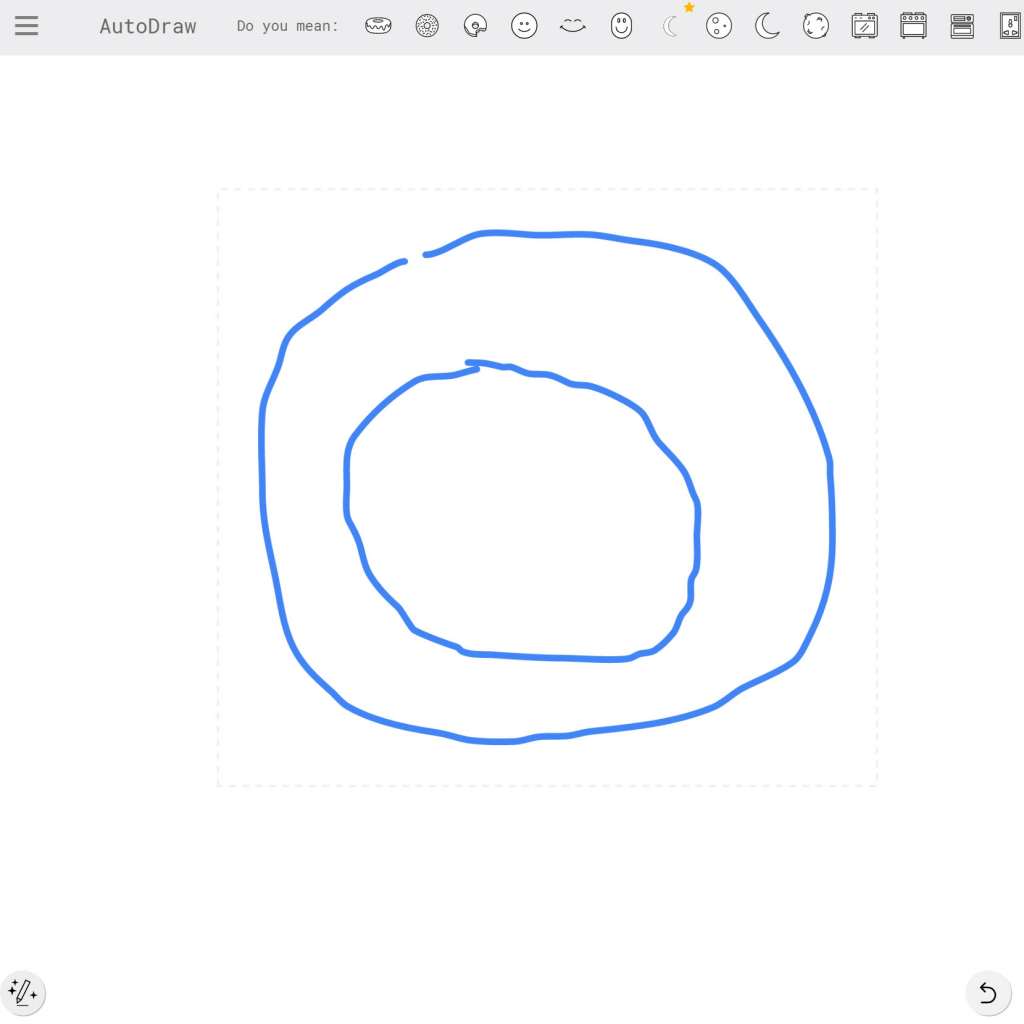Select the large crescent moon suggestion
The image size is (1024, 1024).
[x=767, y=26]
